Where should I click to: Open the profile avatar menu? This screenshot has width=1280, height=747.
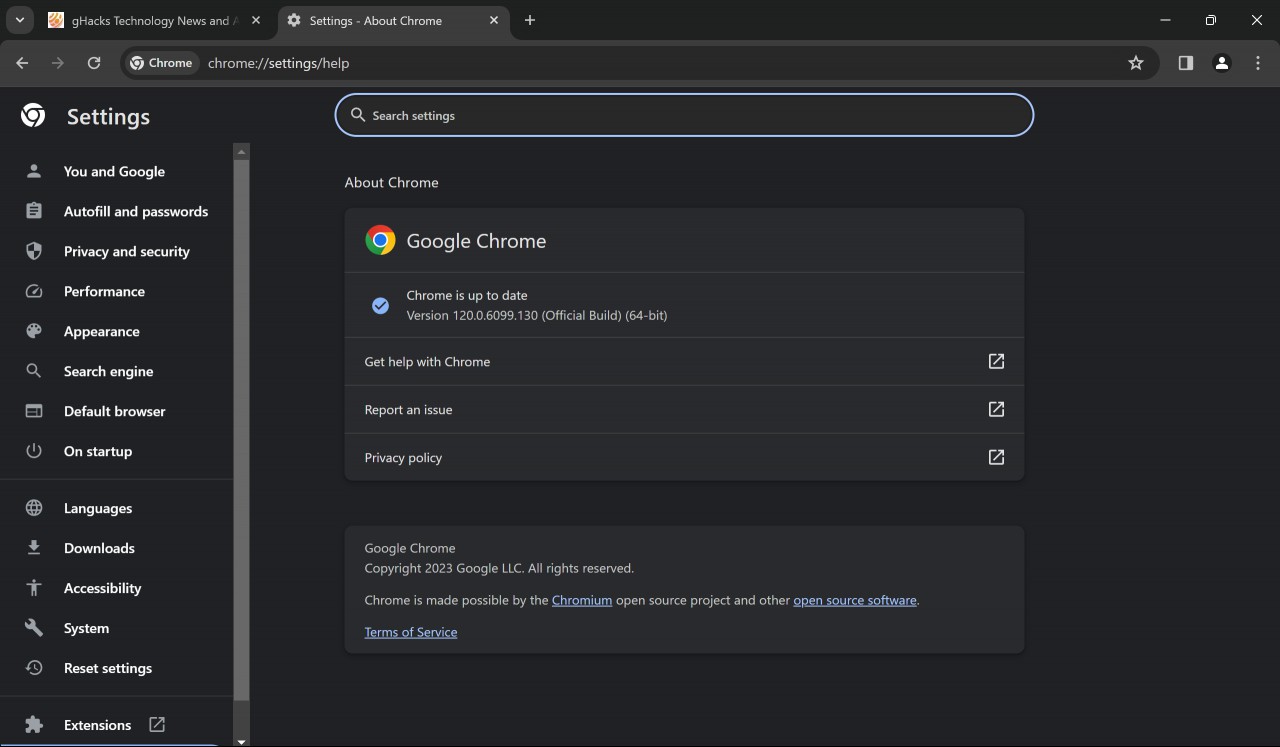point(1222,63)
